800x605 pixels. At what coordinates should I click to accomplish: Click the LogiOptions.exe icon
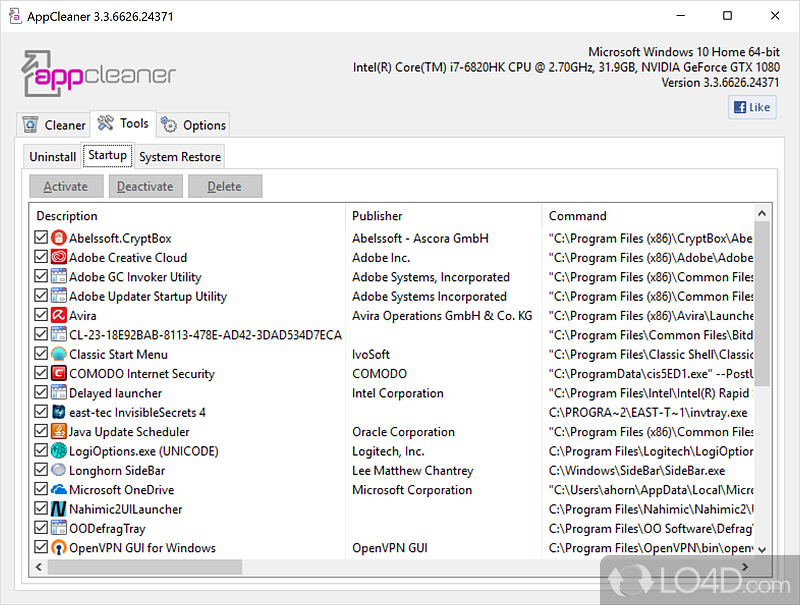(58, 451)
